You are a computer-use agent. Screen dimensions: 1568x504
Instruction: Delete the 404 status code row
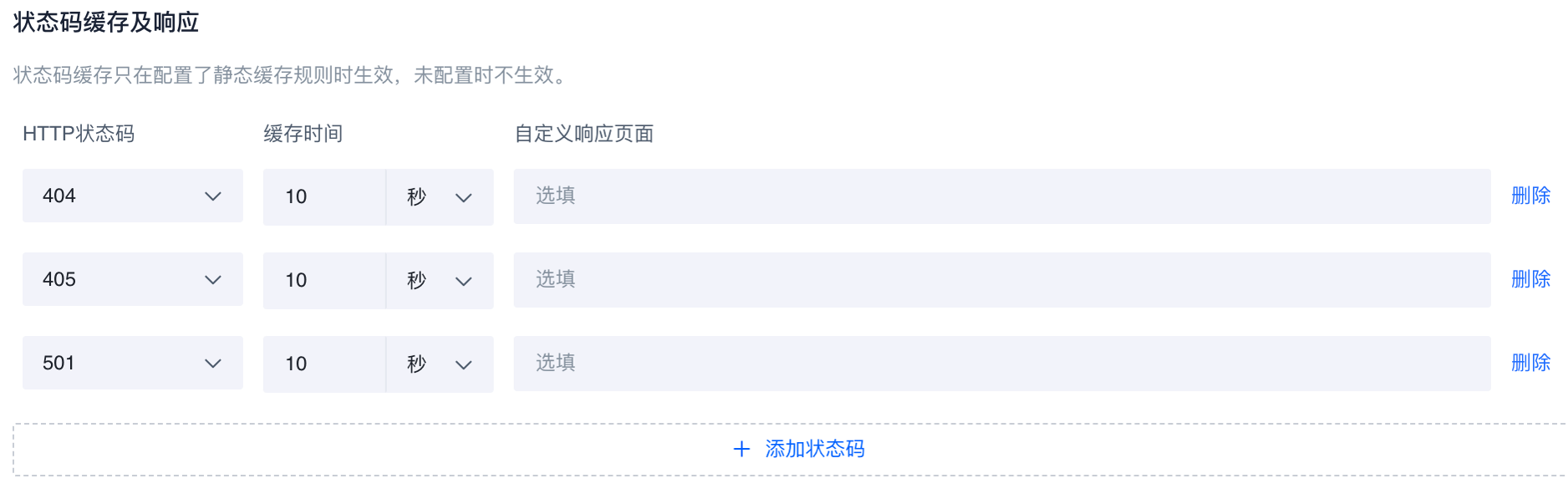tap(1530, 196)
